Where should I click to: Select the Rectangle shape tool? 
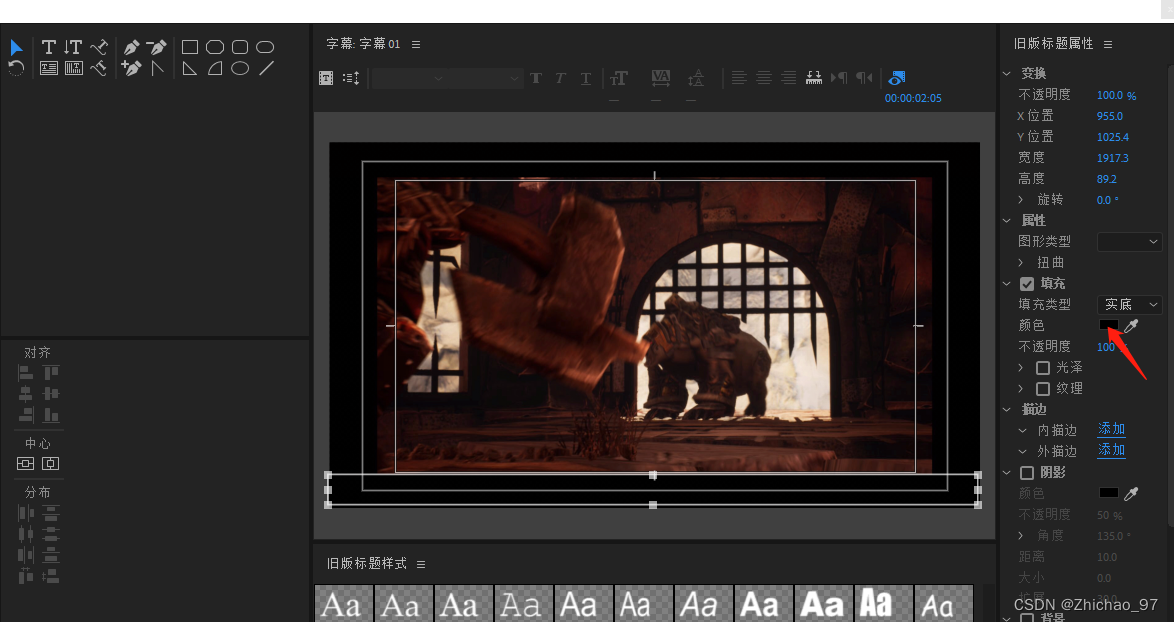[190, 47]
